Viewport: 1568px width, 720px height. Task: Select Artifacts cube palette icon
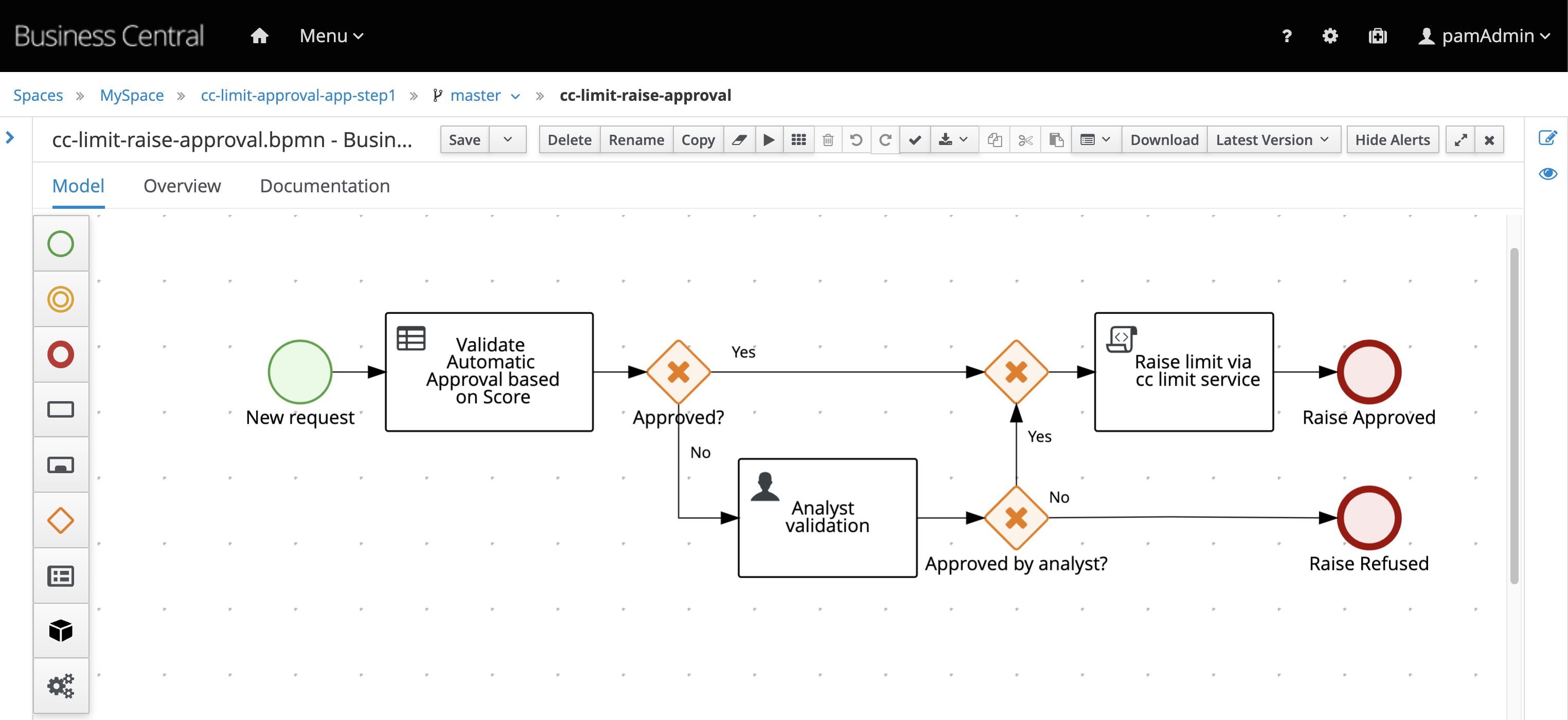[x=61, y=631]
